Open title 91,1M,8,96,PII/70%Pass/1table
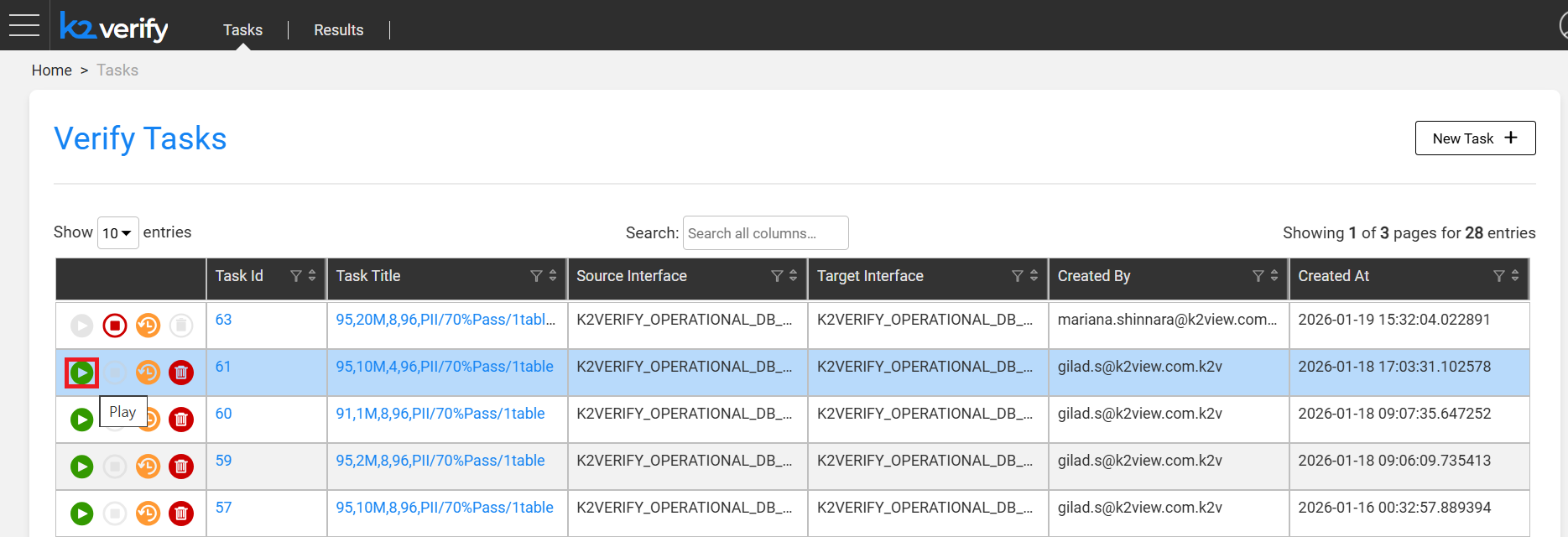Image resolution: width=1568 pixels, height=537 pixels. (440, 414)
